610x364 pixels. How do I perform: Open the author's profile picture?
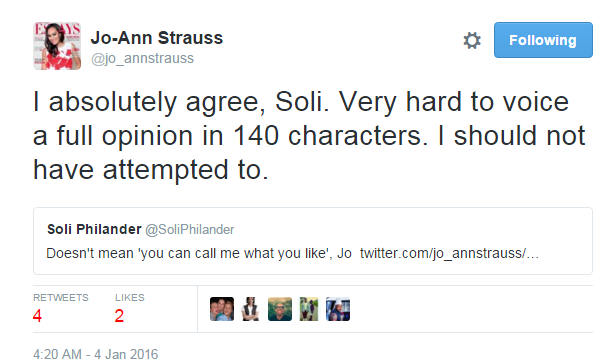tap(57, 46)
